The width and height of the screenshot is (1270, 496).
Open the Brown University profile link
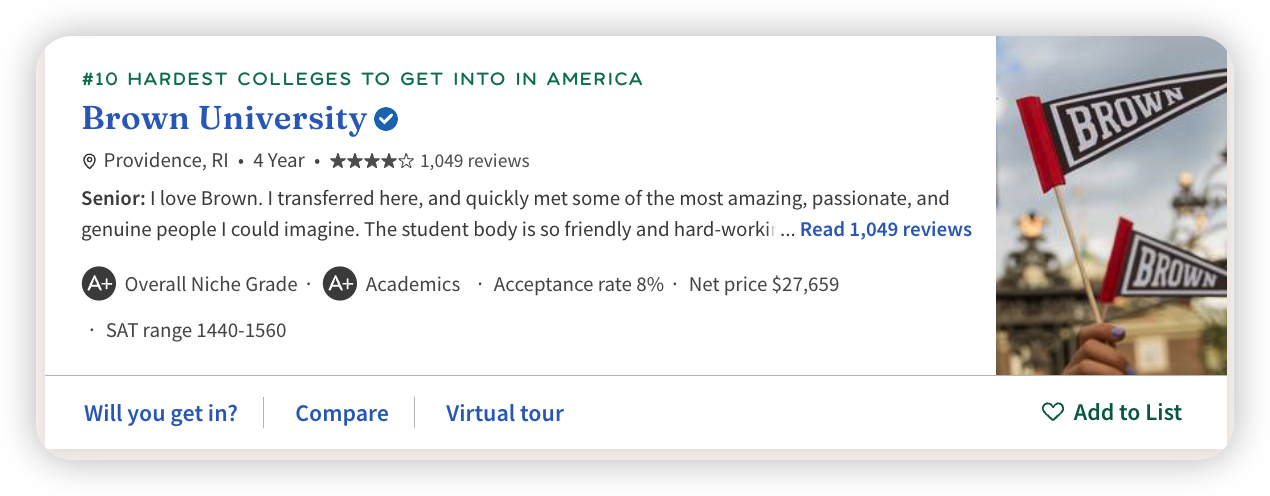[x=224, y=118]
